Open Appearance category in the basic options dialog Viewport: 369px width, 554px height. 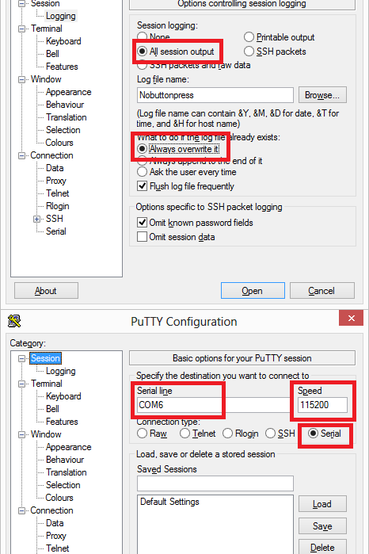coord(68,447)
